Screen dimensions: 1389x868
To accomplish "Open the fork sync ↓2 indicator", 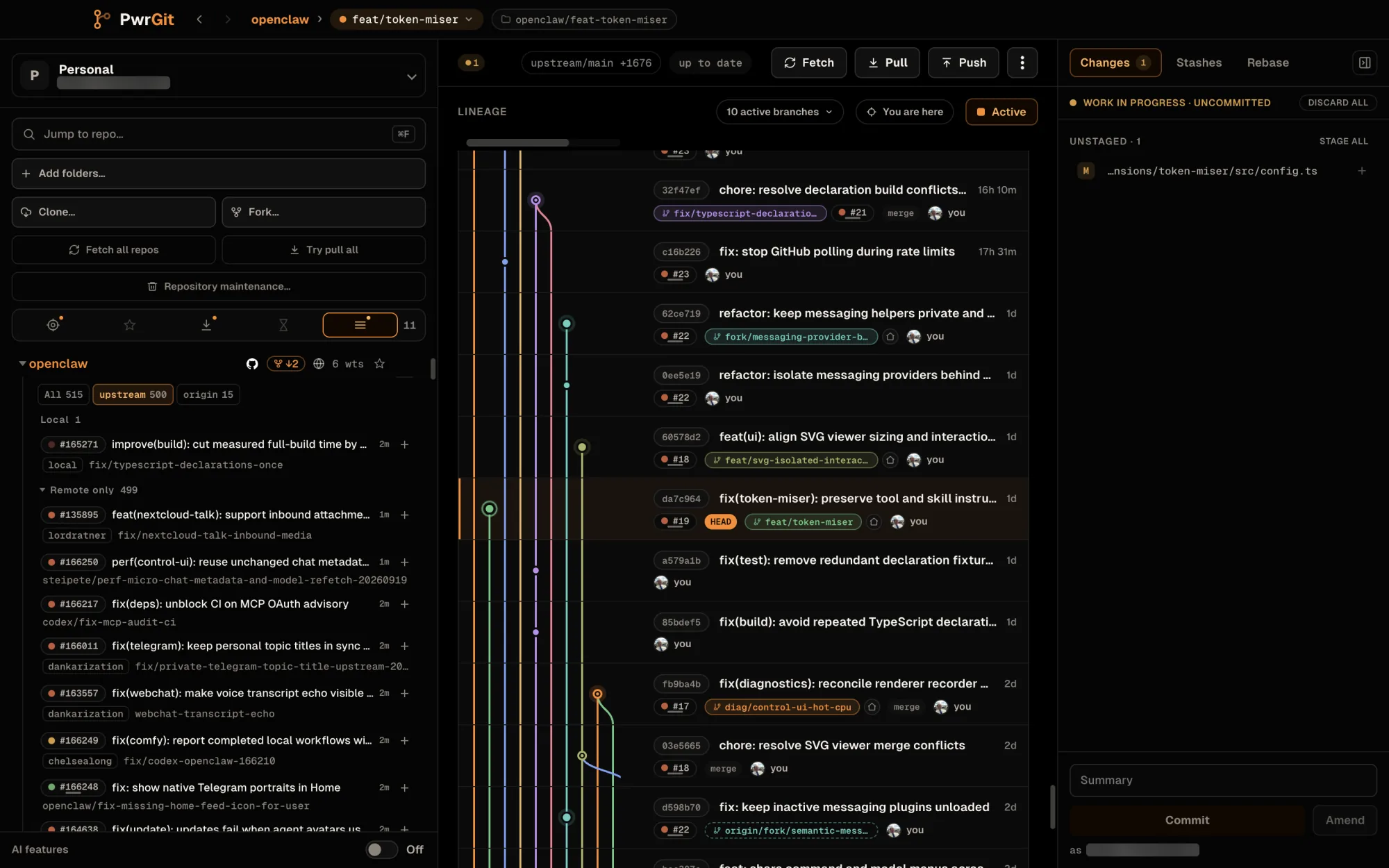I will click(285, 364).
